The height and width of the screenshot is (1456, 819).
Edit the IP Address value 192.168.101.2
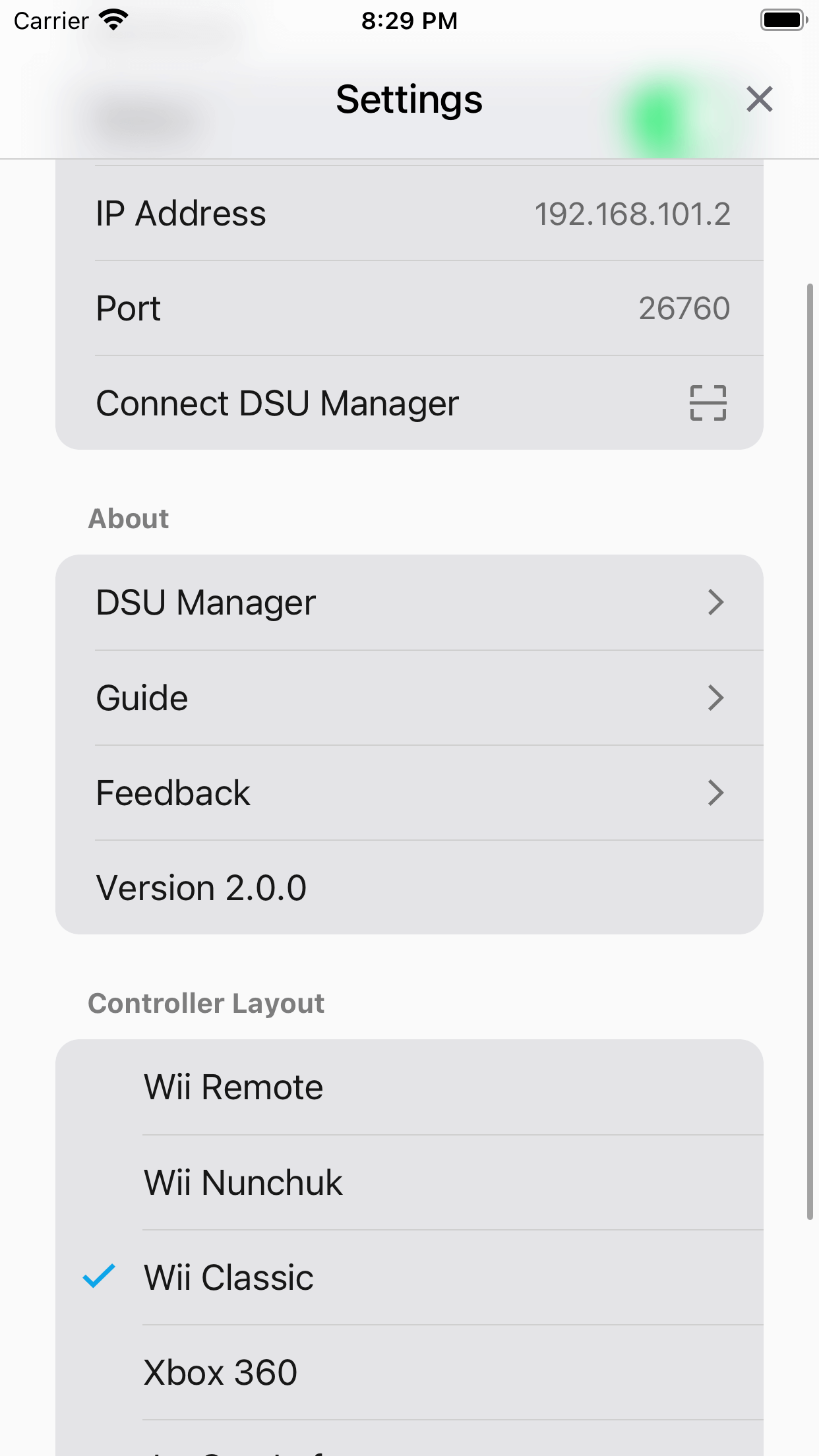[x=632, y=214]
